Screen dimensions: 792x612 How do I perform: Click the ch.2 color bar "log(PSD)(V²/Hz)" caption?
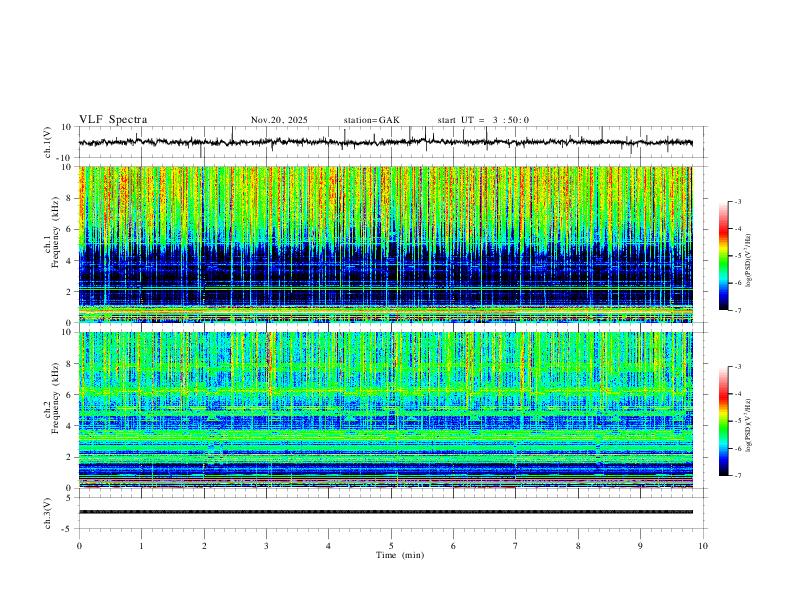pos(748,426)
